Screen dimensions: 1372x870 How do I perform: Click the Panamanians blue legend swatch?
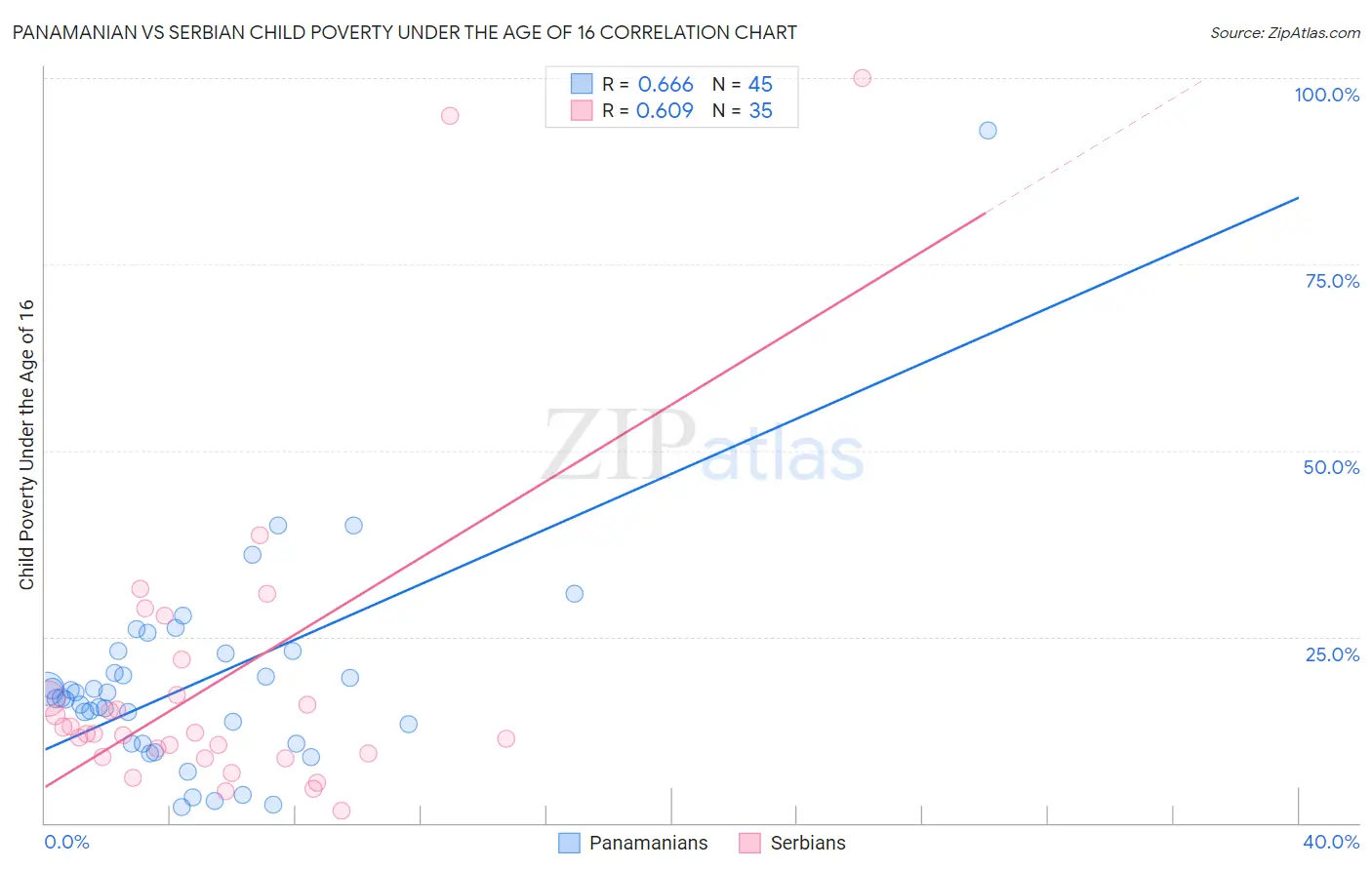pyautogui.click(x=569, y=843)
